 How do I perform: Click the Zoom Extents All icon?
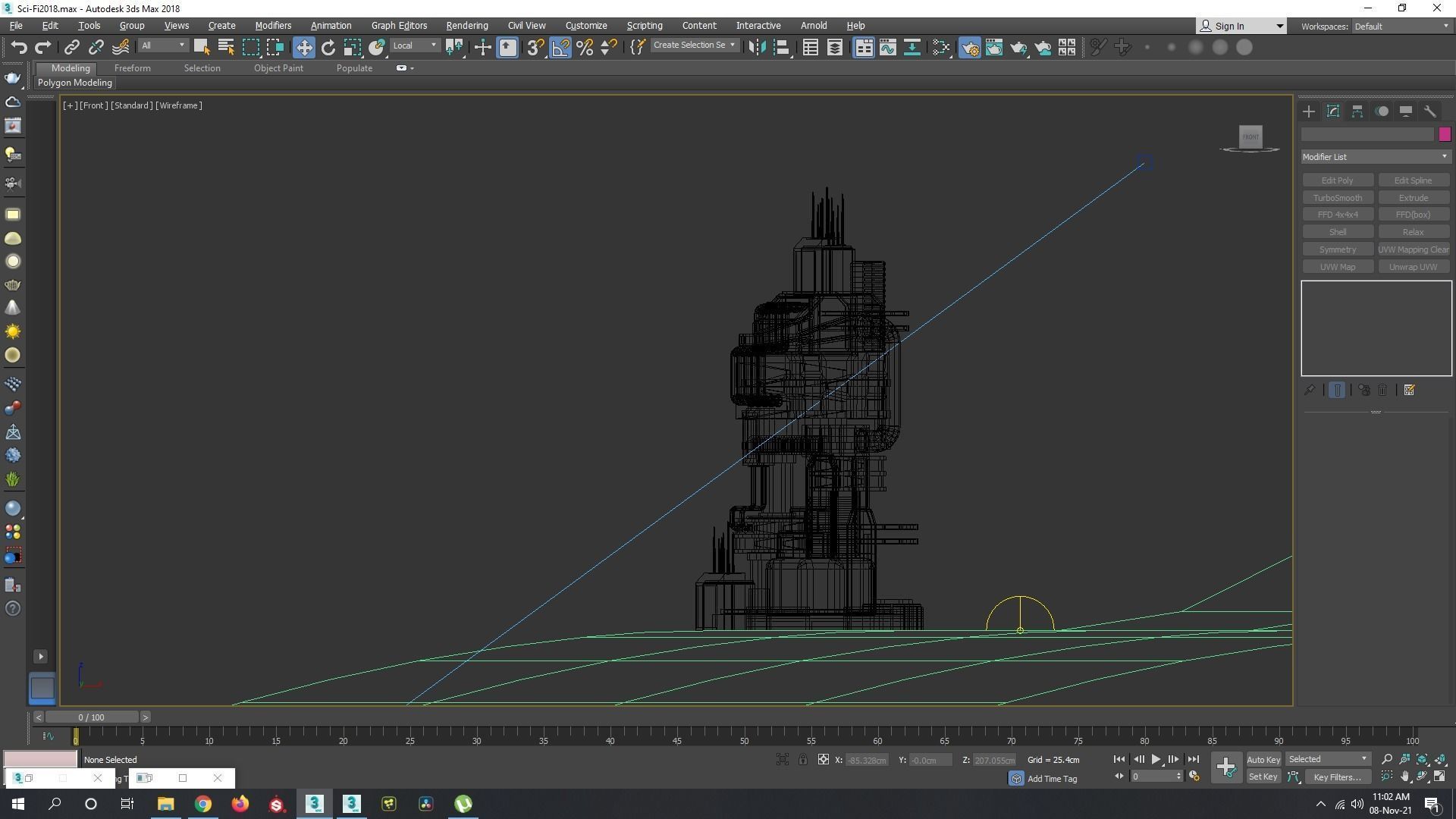click(1440, 759)
